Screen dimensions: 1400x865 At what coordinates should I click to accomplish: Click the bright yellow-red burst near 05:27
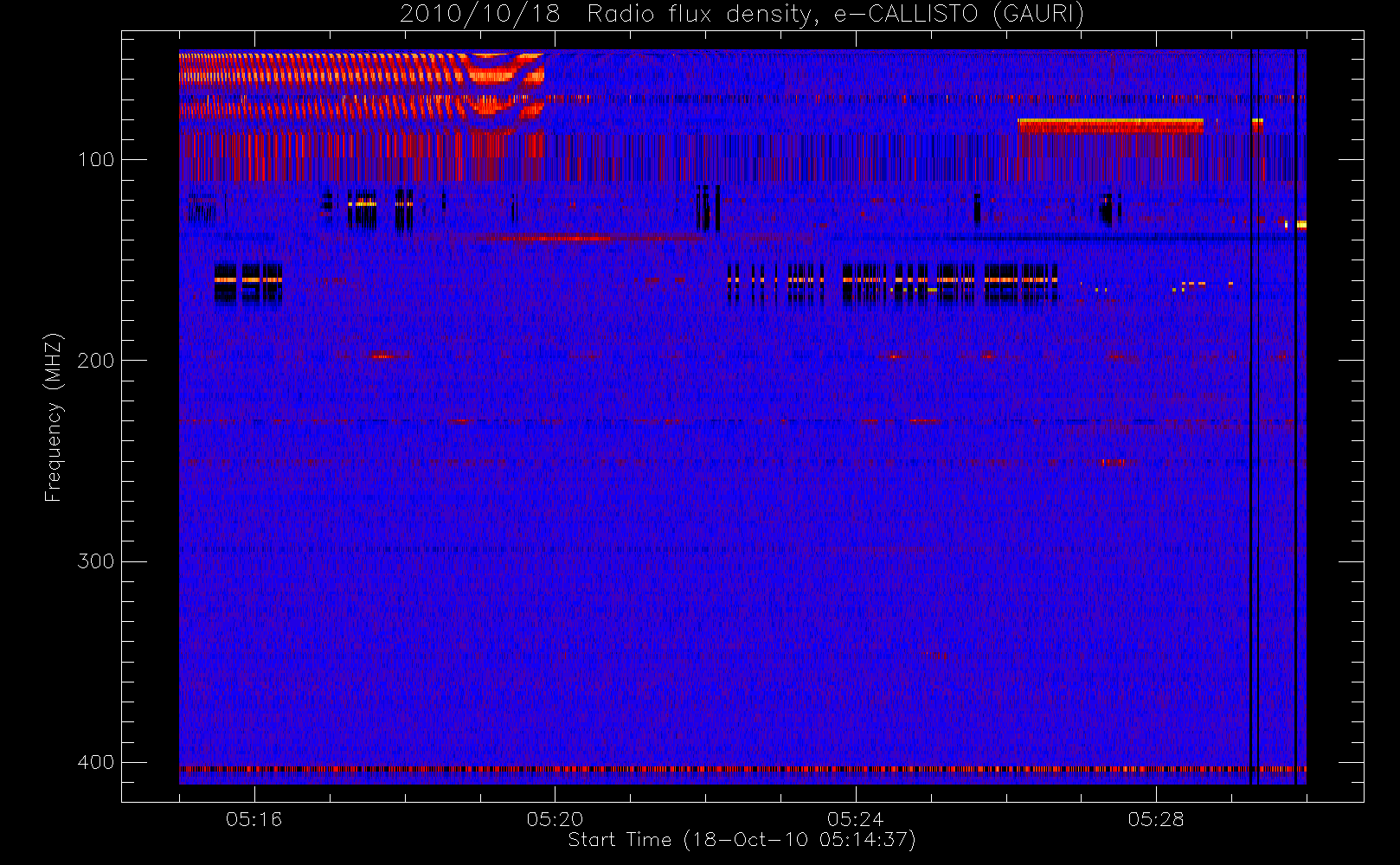1110,125
